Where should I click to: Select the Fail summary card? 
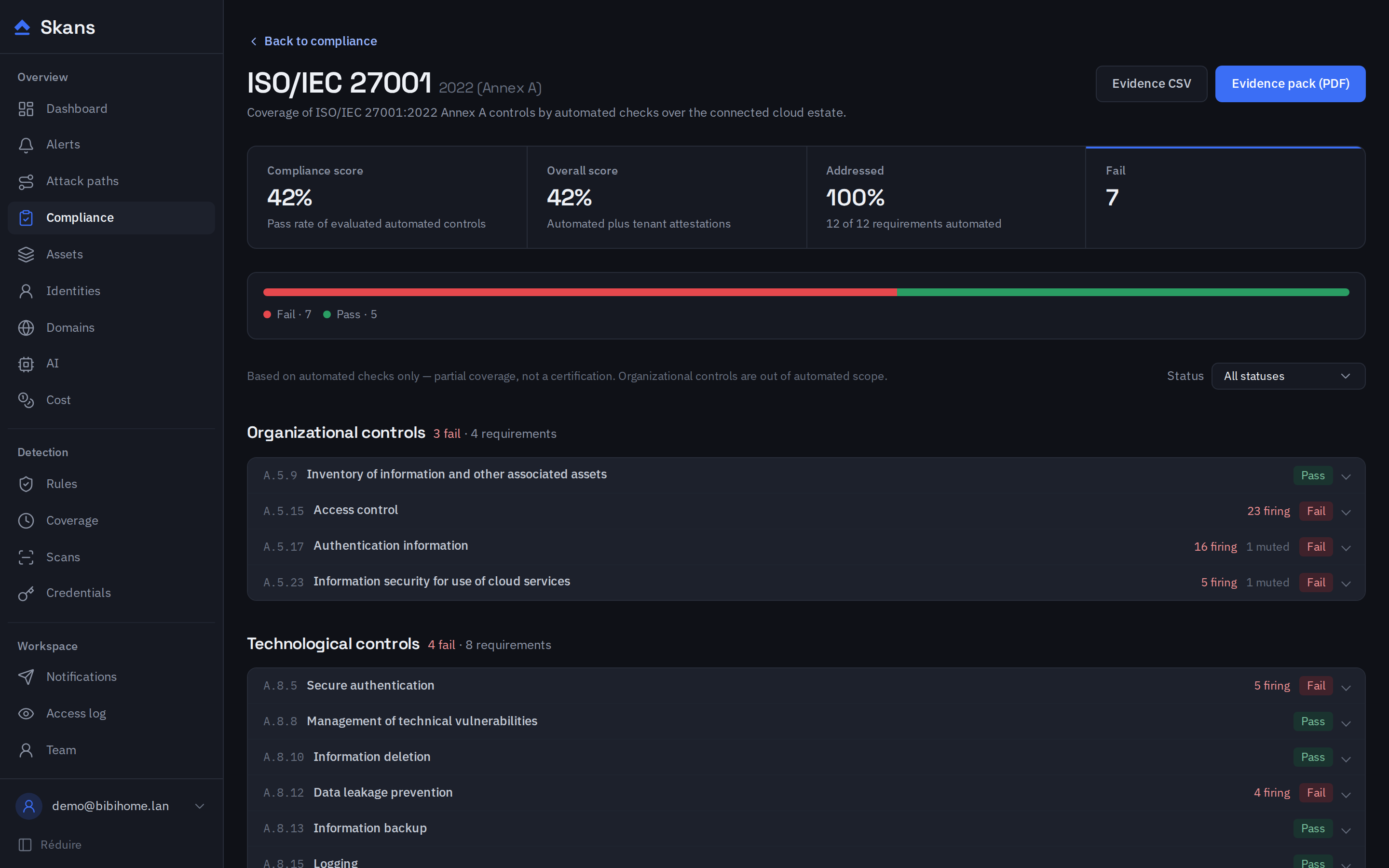pos(1225,198)
